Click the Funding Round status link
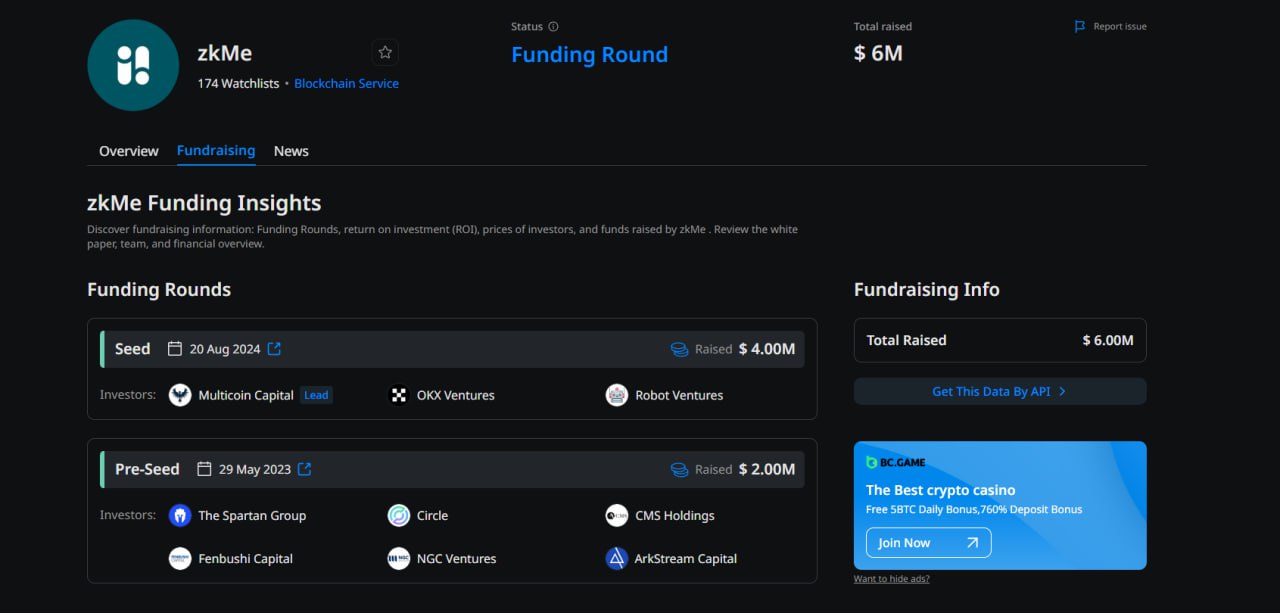The image size is (1280, 613). [589, 55]
